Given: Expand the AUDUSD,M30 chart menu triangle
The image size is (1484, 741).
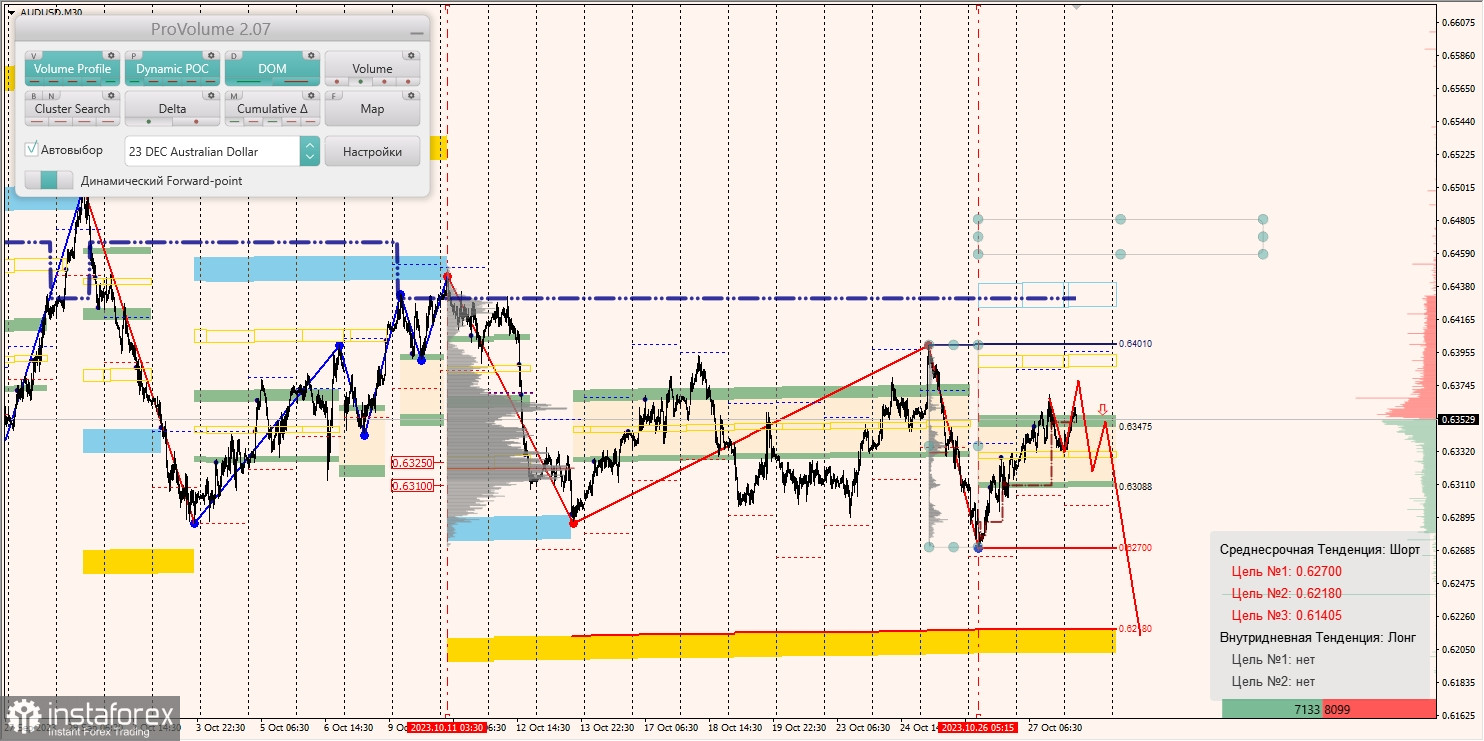Looking at the screenshot, I should tap(10, 12).
